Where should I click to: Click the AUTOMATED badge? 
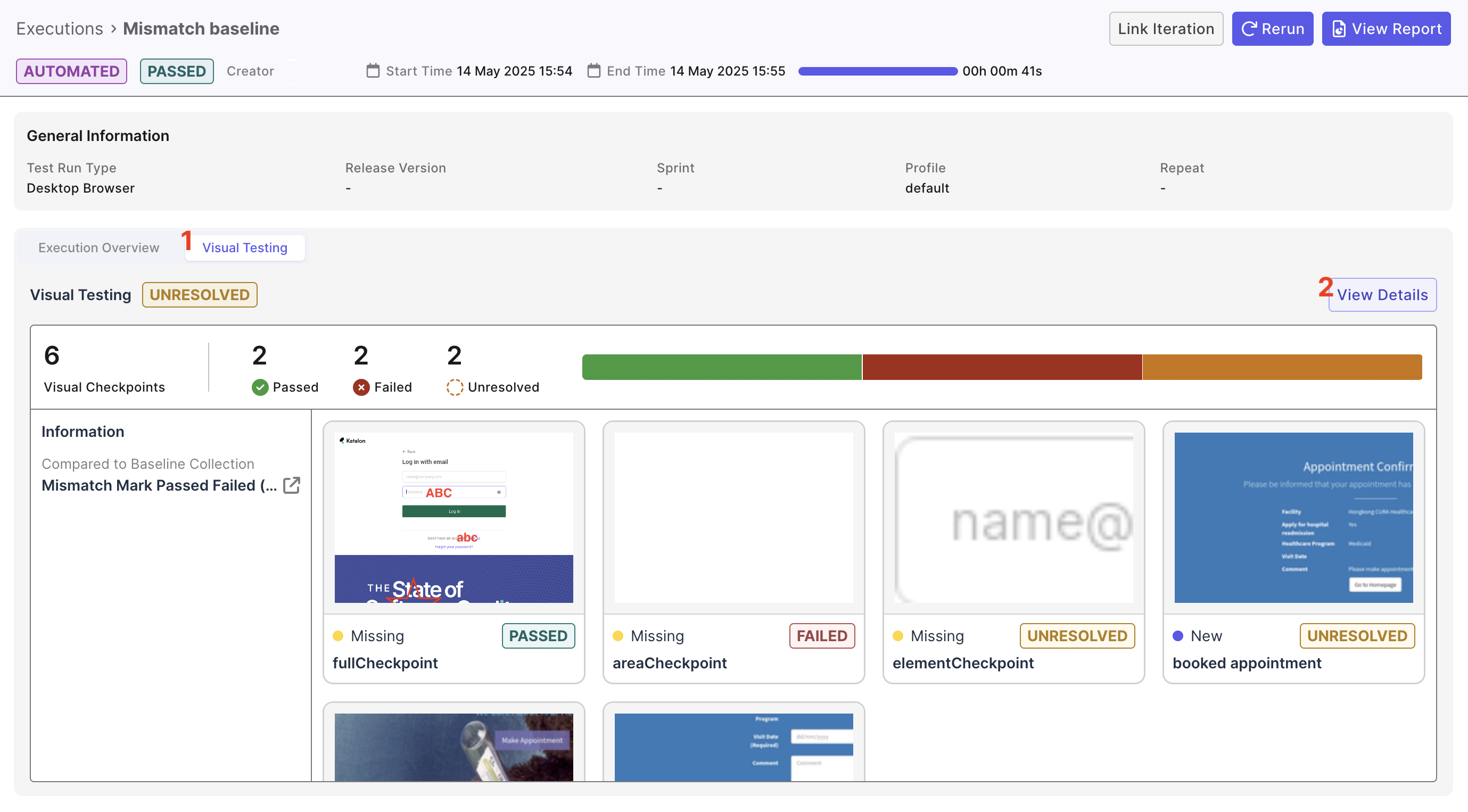(x=71, y=71)
